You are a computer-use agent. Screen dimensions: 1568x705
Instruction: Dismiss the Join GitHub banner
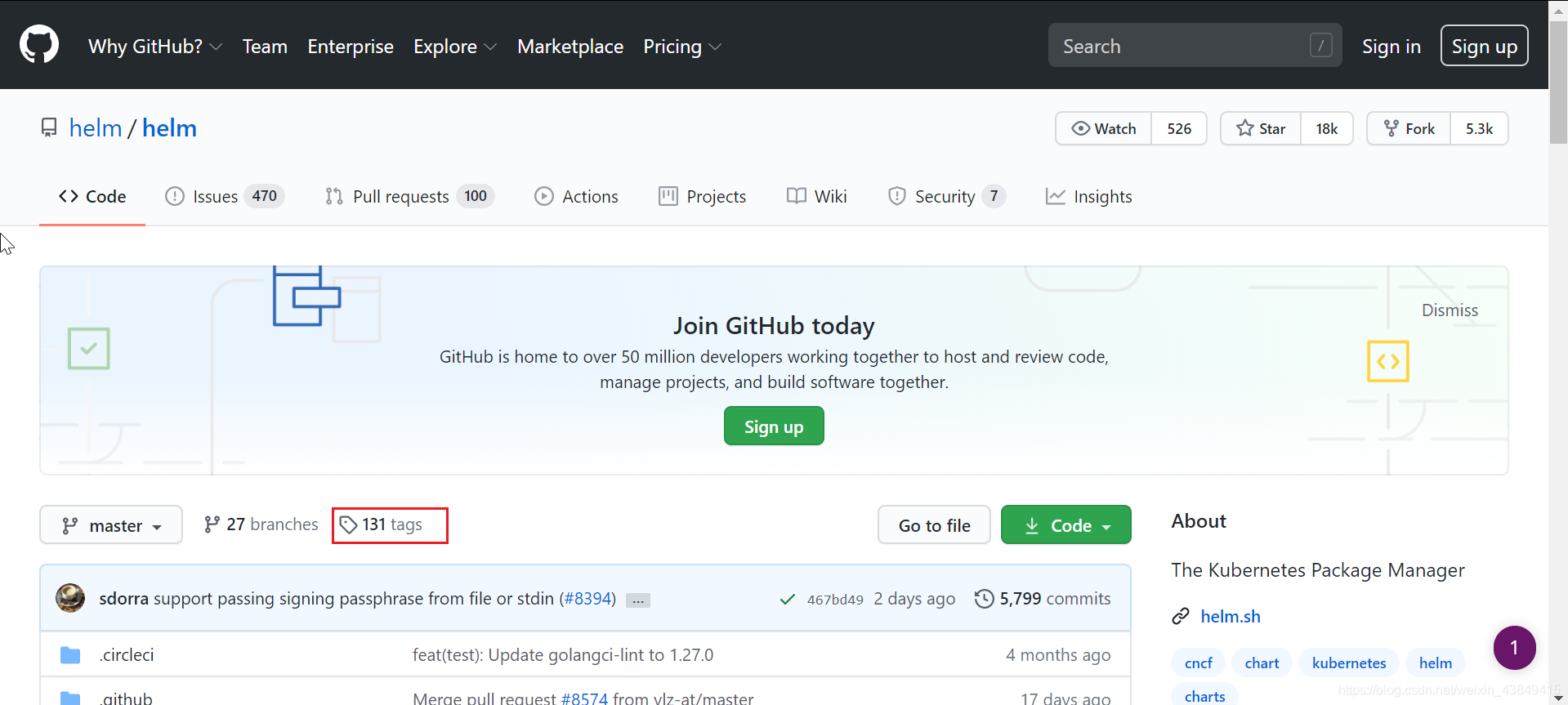(1450, 310)
